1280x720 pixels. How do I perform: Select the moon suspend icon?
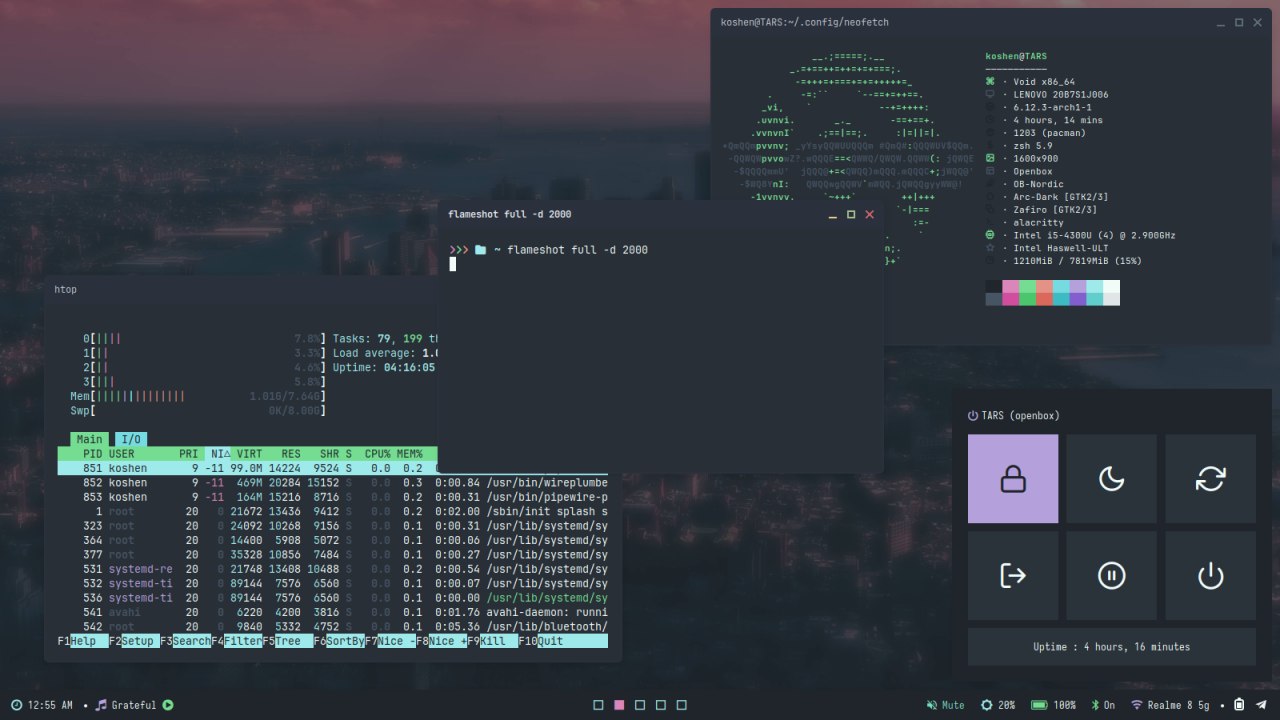pos(1111,478)
